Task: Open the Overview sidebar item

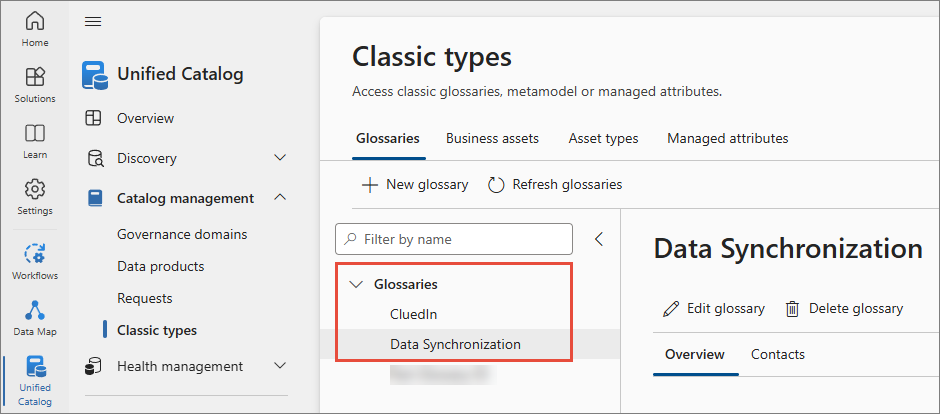Action: click(x=146, y=118)
